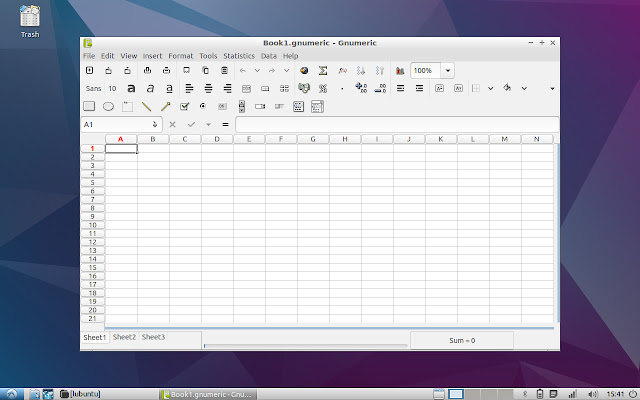Viewport: 640px width, 400px height.
Task: Save the workbook using the Save icon
Action: point(127,70)
